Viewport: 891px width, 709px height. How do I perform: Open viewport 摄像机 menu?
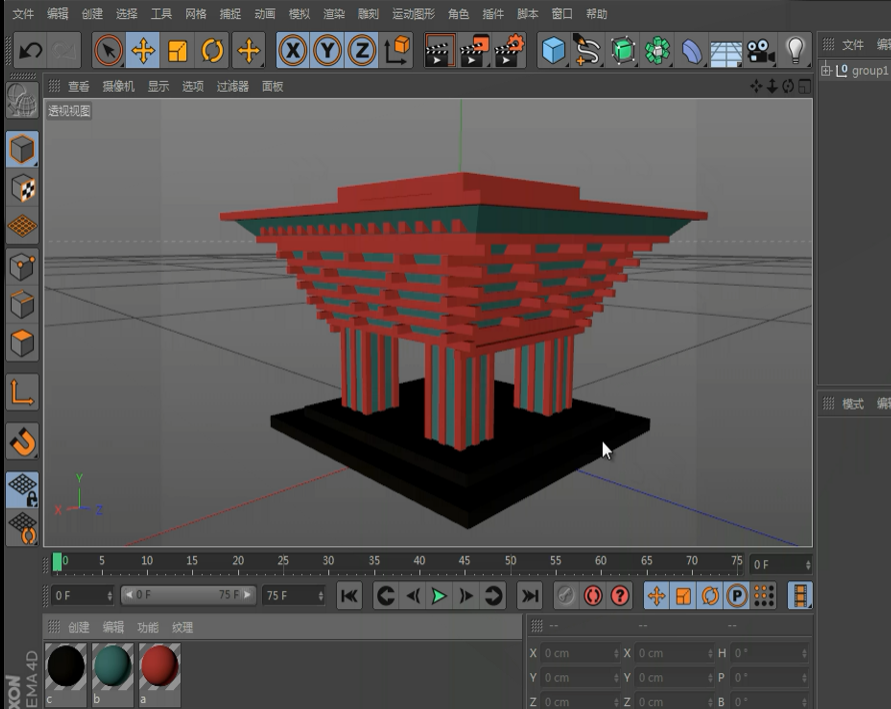(118, 86)
